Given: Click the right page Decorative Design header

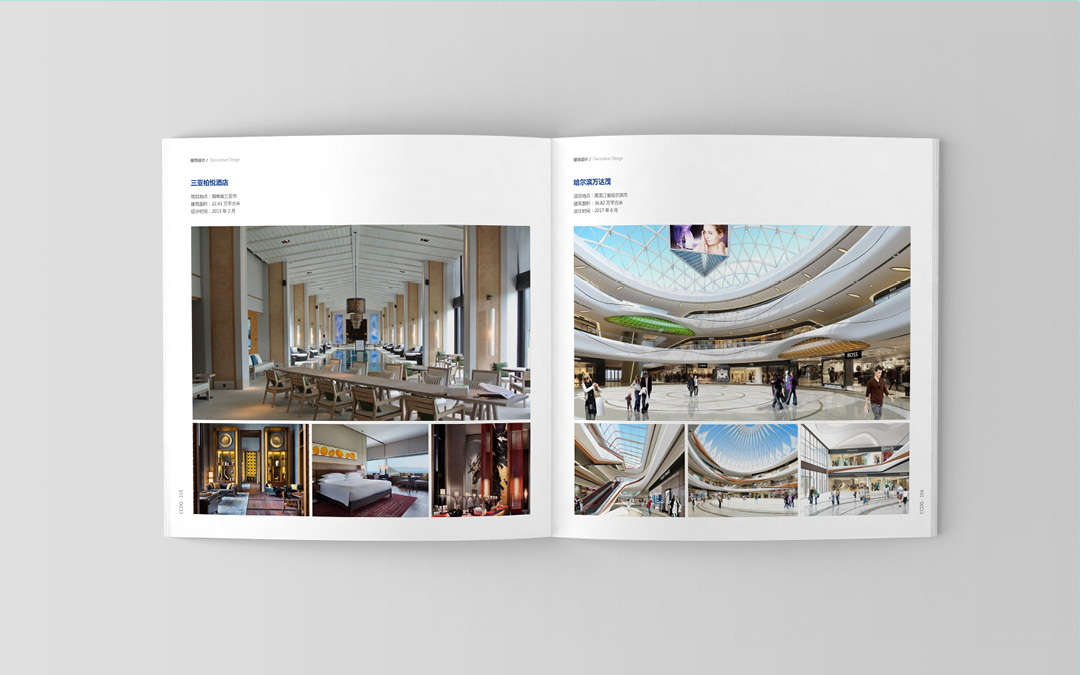Looking at the screenshot, I should pos(598,159).
